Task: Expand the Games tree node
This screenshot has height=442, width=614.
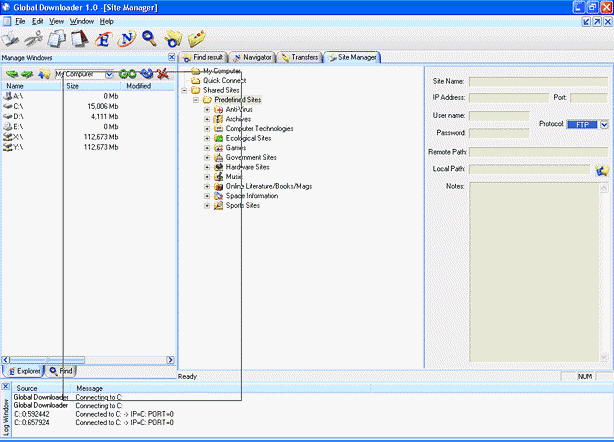Action: coord(207,148)
